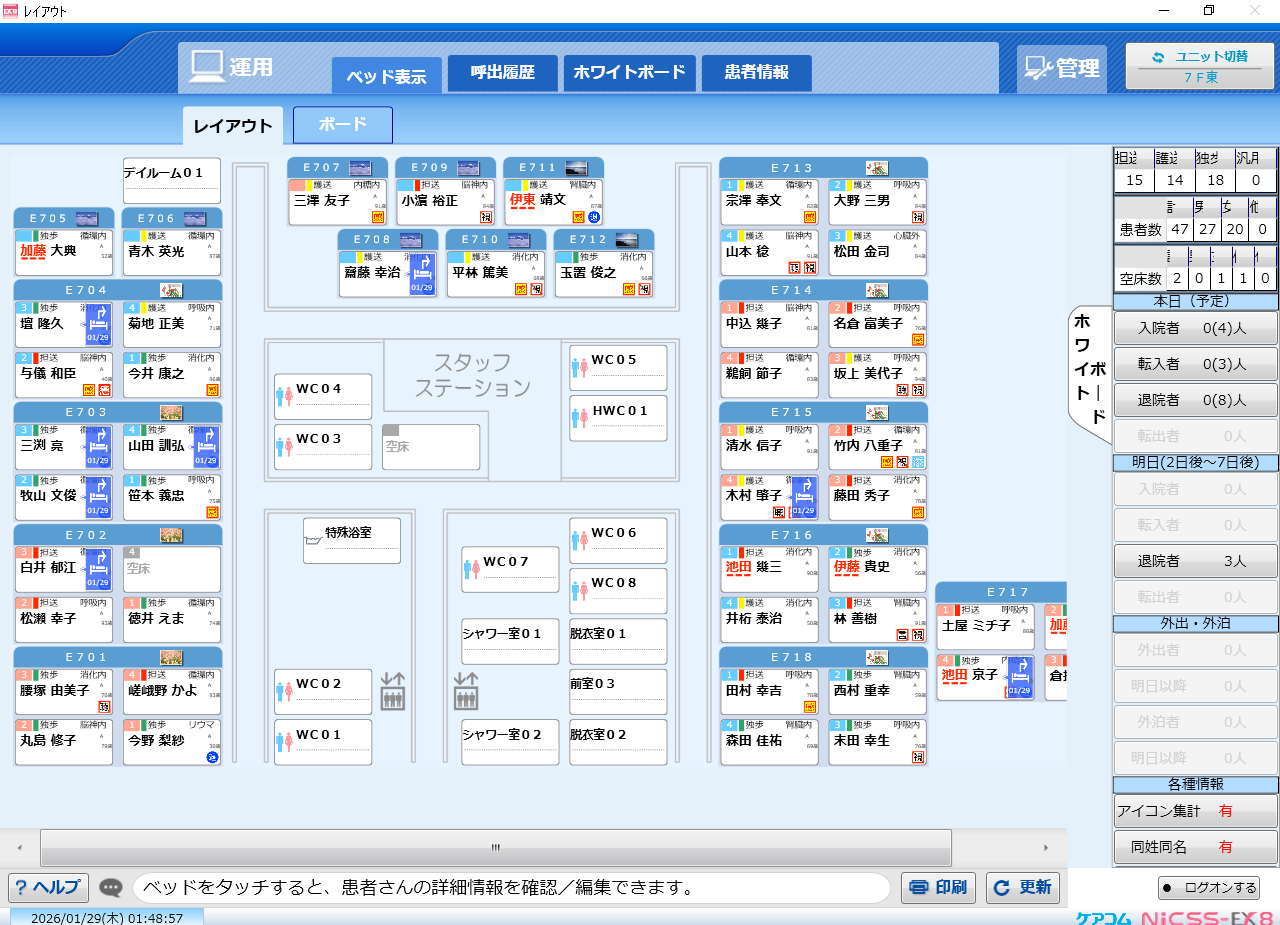
Task: Click the 視 icon on 小濱 裕正 card
Action: pos(486,216)
